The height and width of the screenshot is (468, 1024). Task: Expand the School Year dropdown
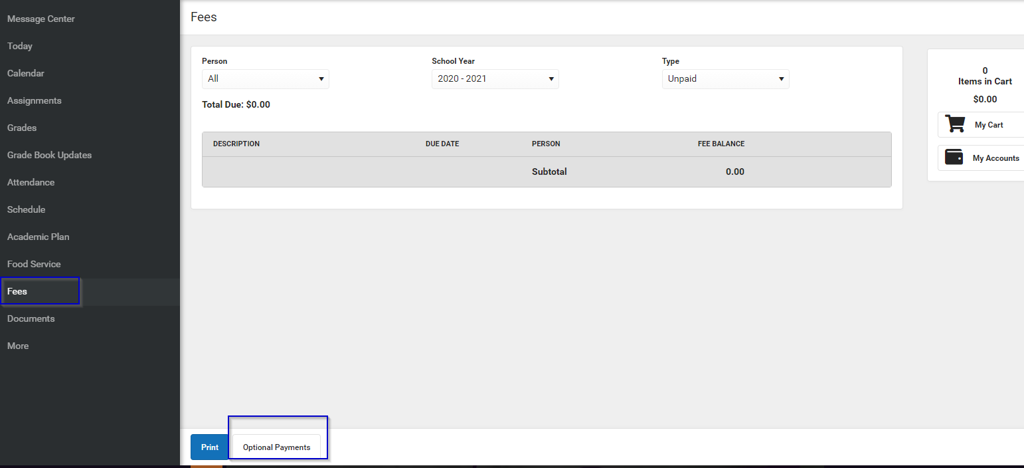[495, 79]
